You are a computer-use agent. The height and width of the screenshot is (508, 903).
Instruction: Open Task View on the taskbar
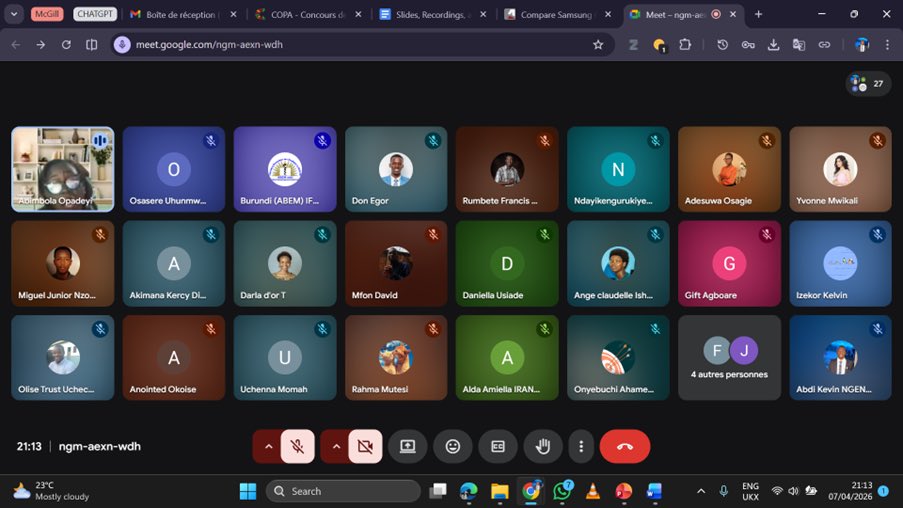pos(438,491)
